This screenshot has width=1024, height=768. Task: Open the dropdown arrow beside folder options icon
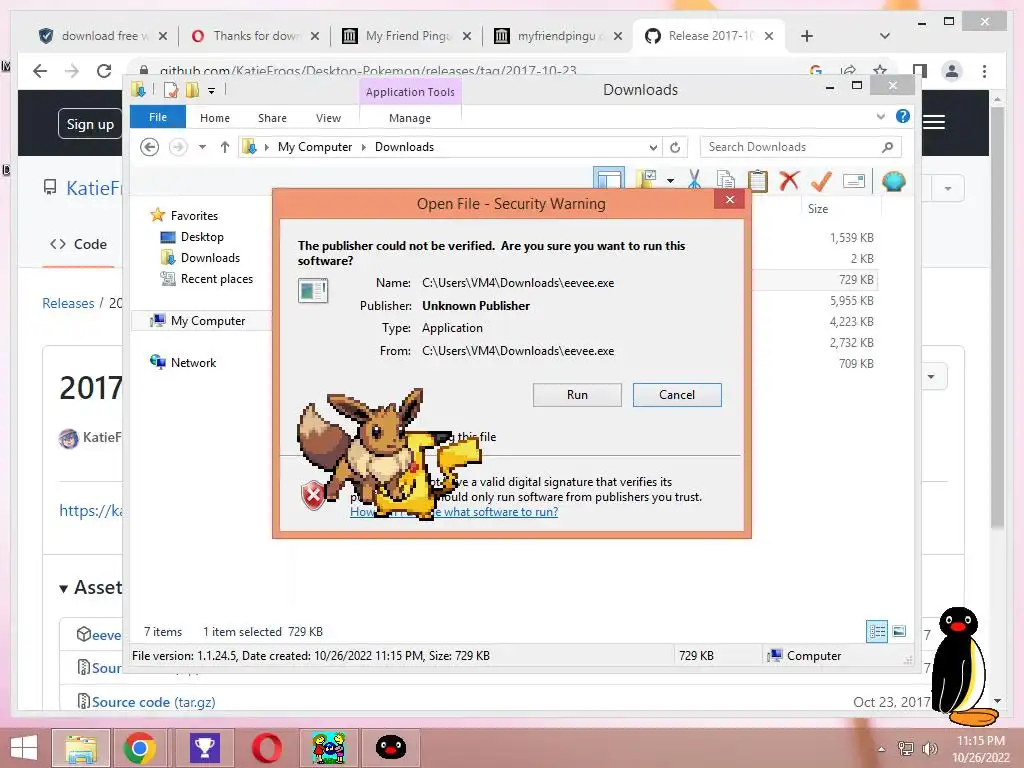(671, 180)
